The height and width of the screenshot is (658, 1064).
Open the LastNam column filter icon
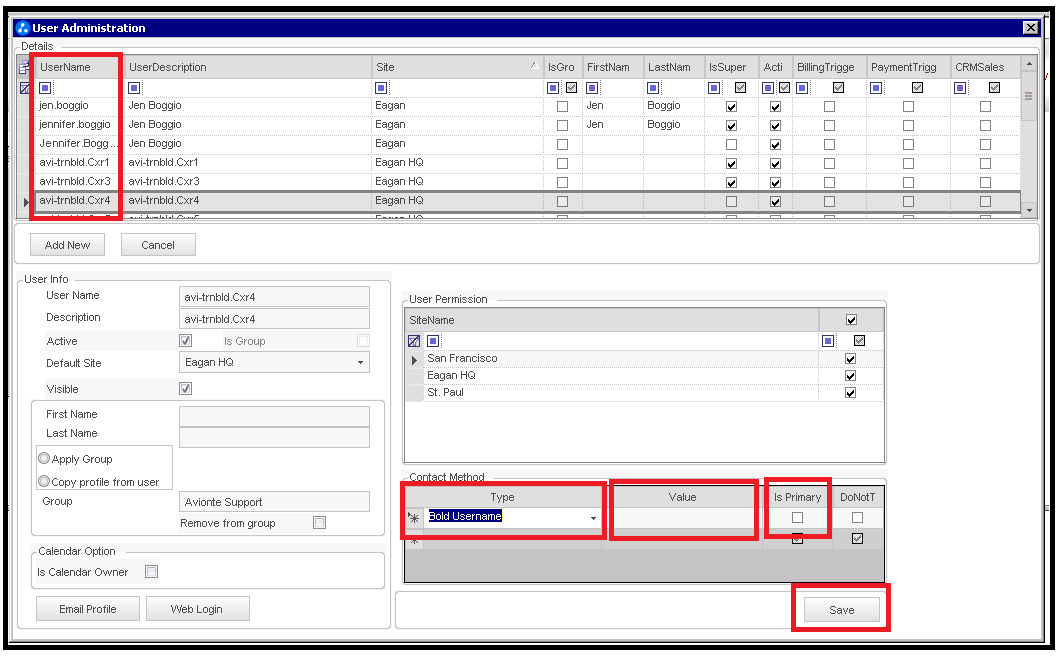(653, 88)
